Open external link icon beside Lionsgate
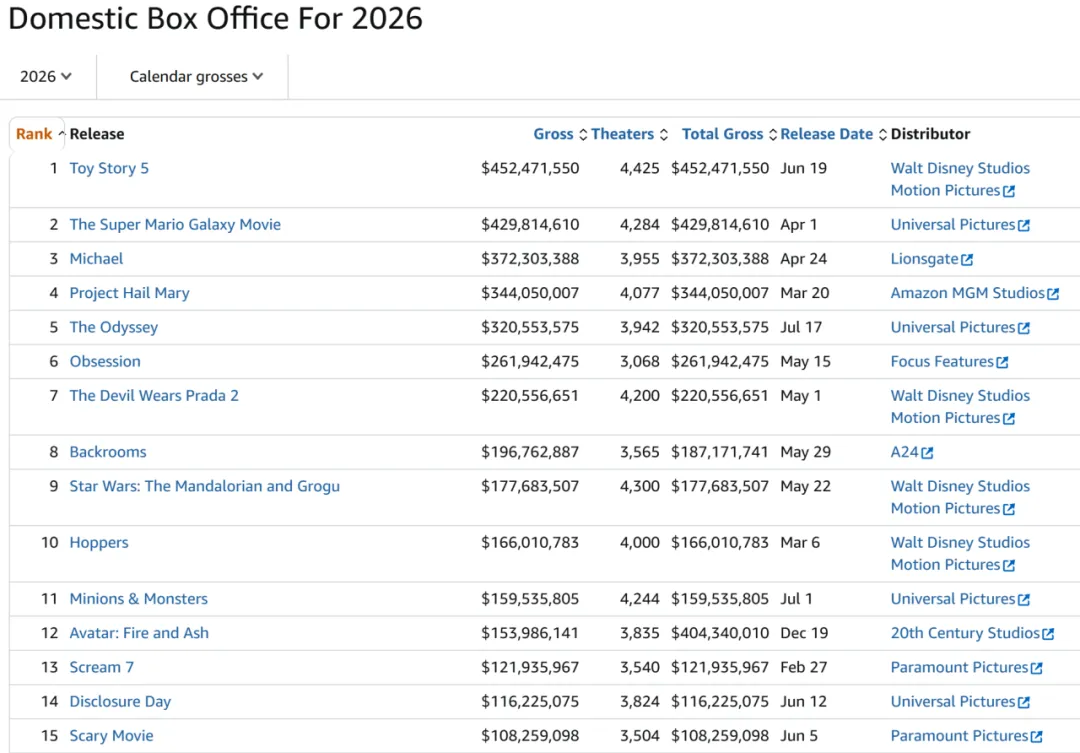Screen dimensions: 1080x753 967,260
